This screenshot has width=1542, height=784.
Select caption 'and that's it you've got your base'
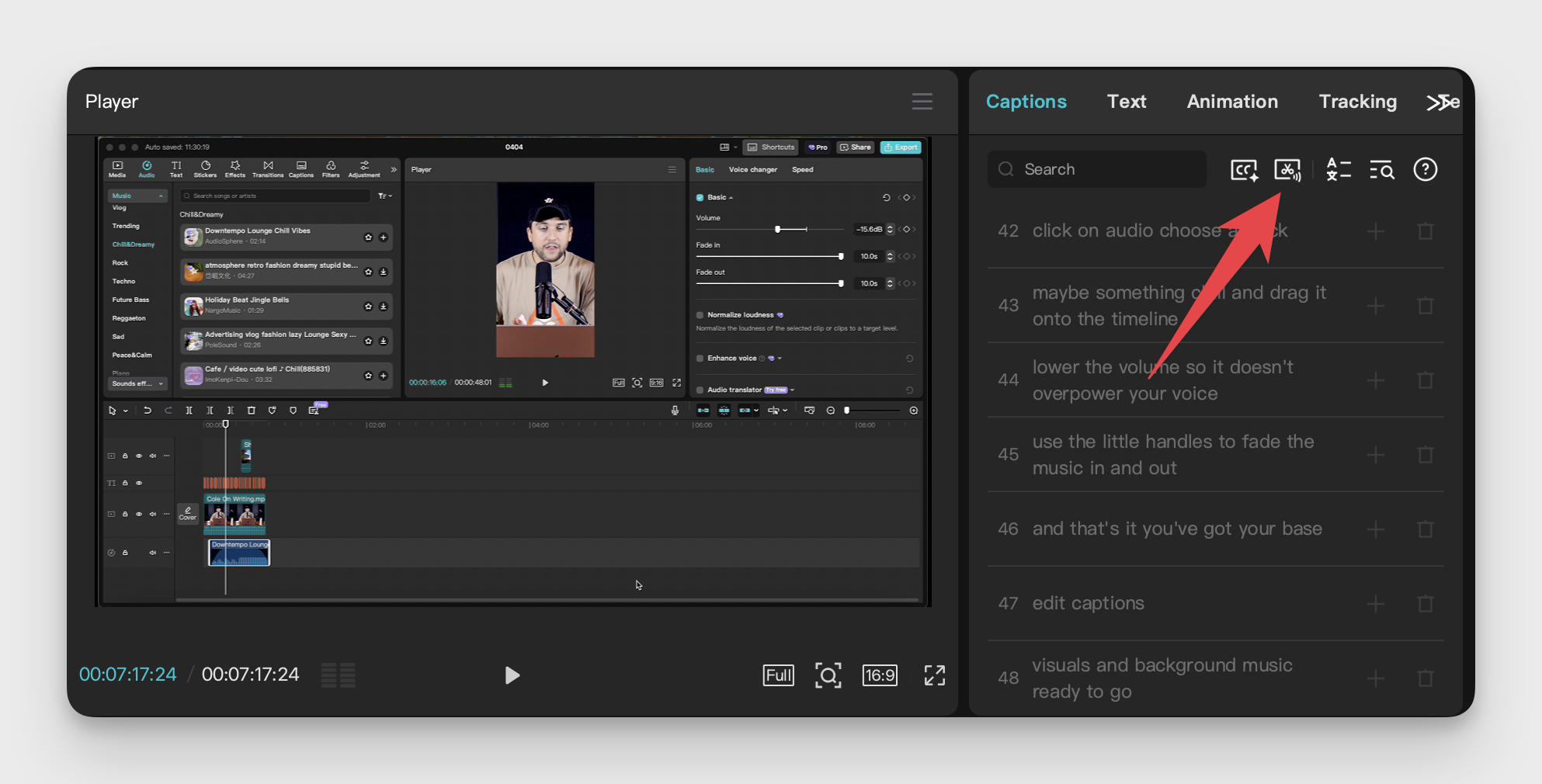tap(1177, 529)
